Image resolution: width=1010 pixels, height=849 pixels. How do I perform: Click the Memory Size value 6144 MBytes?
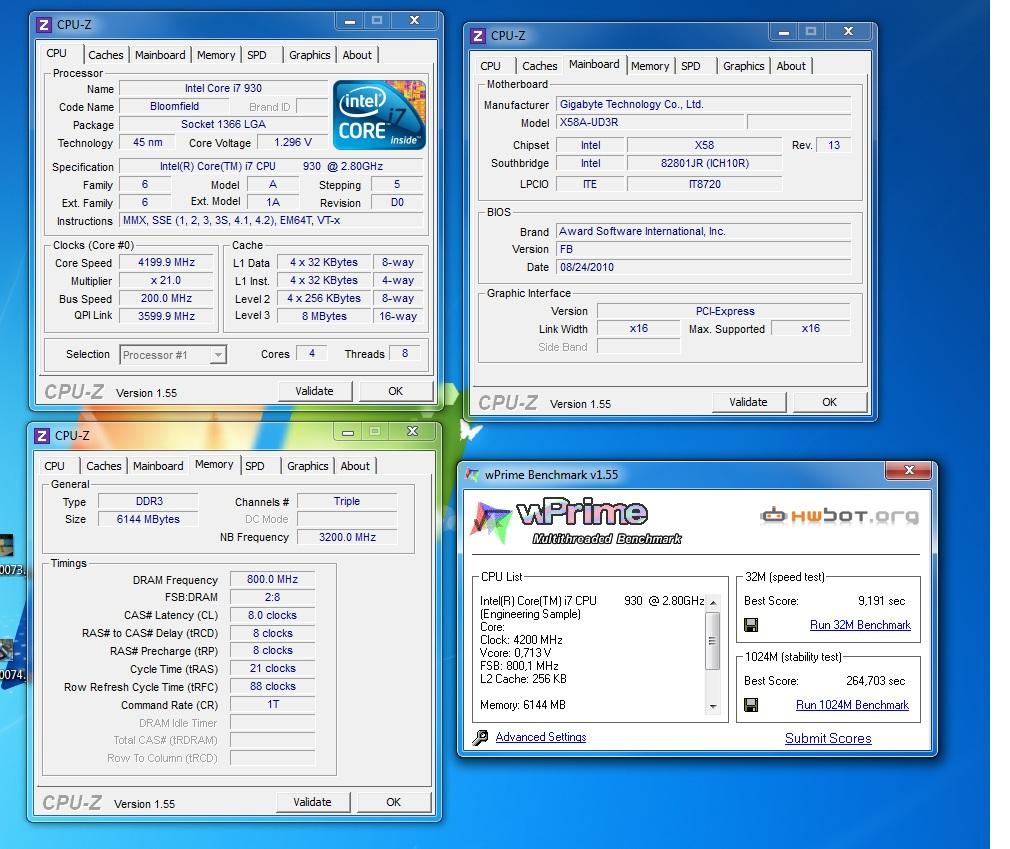tap(148, 519)
